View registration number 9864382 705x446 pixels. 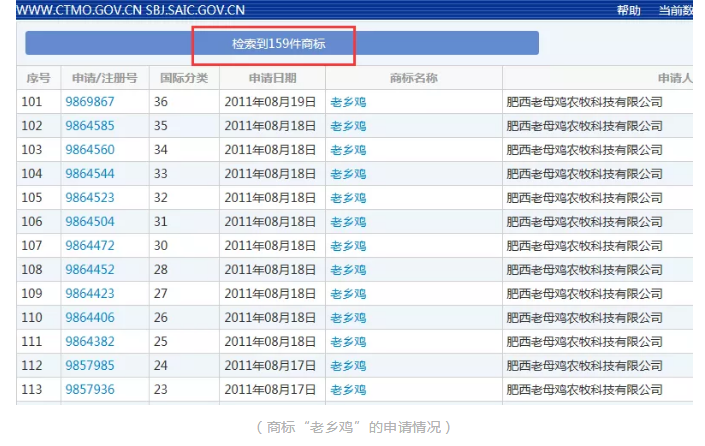pos(89,342)
